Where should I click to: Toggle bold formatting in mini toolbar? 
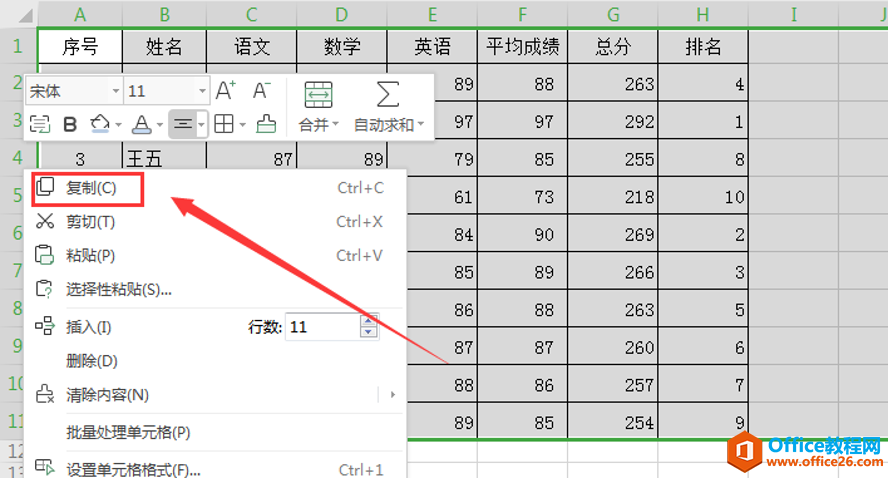70,124
